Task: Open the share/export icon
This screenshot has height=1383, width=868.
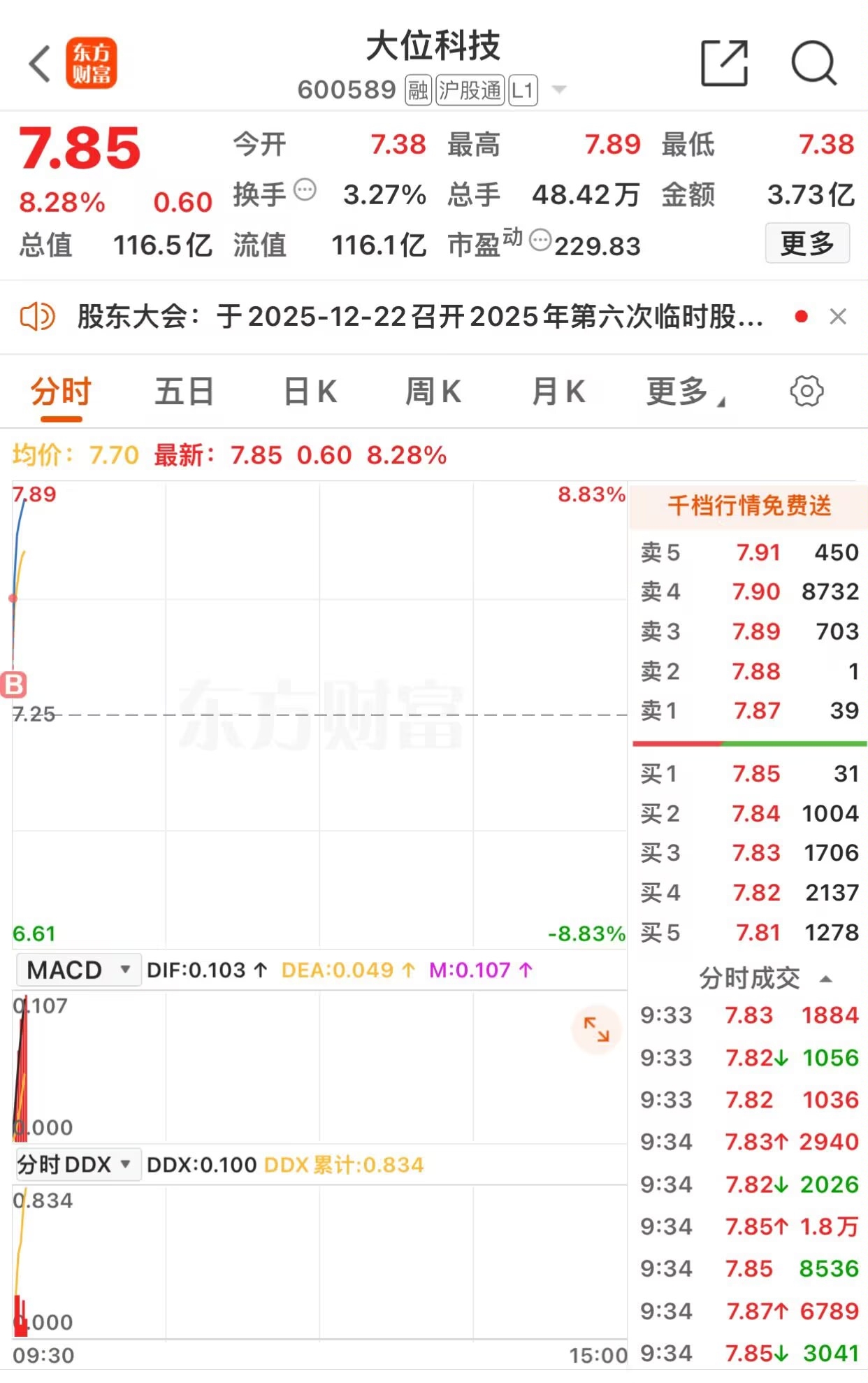Action: (x=724, y=64)
